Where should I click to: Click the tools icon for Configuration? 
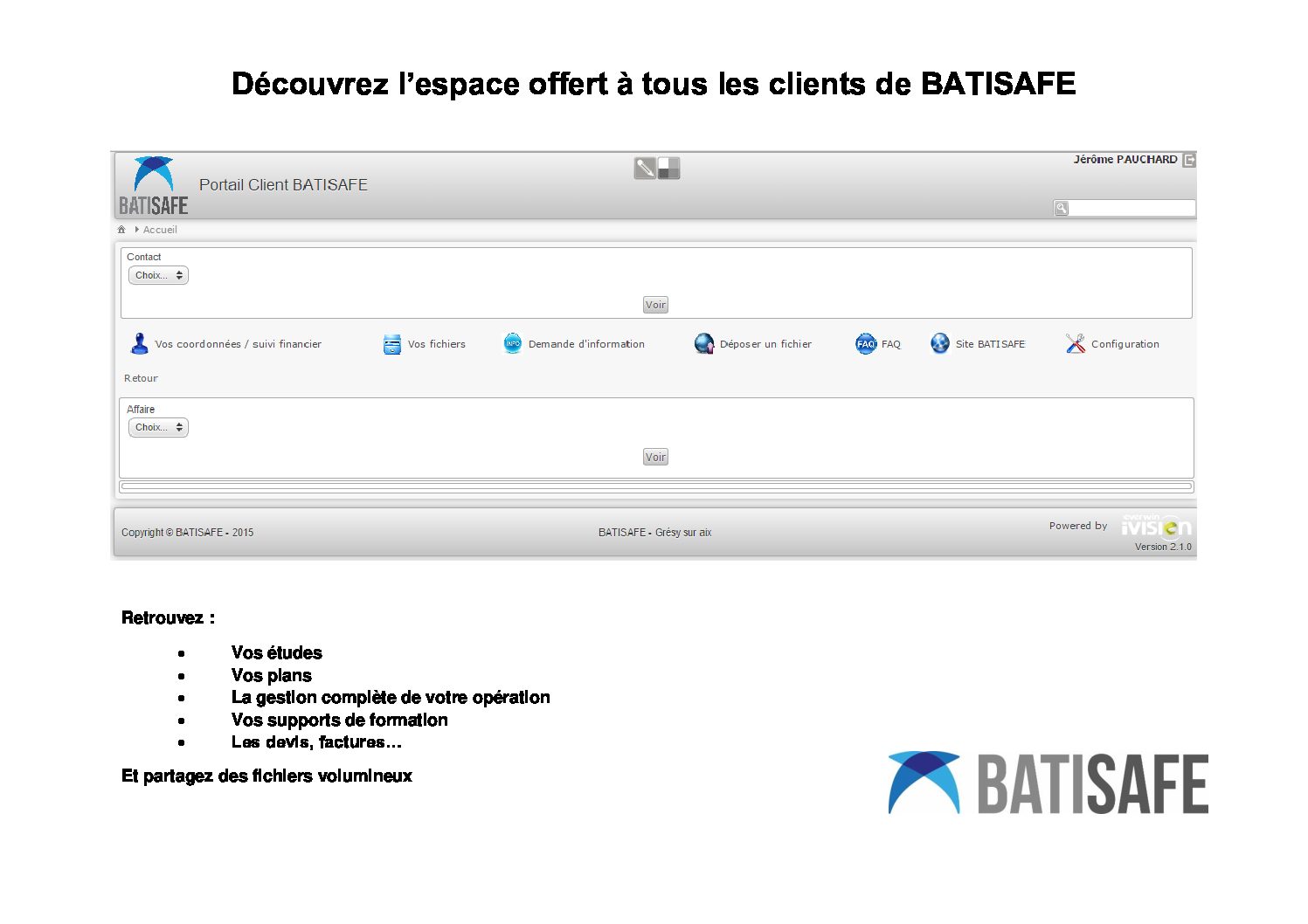[1076, 344]
